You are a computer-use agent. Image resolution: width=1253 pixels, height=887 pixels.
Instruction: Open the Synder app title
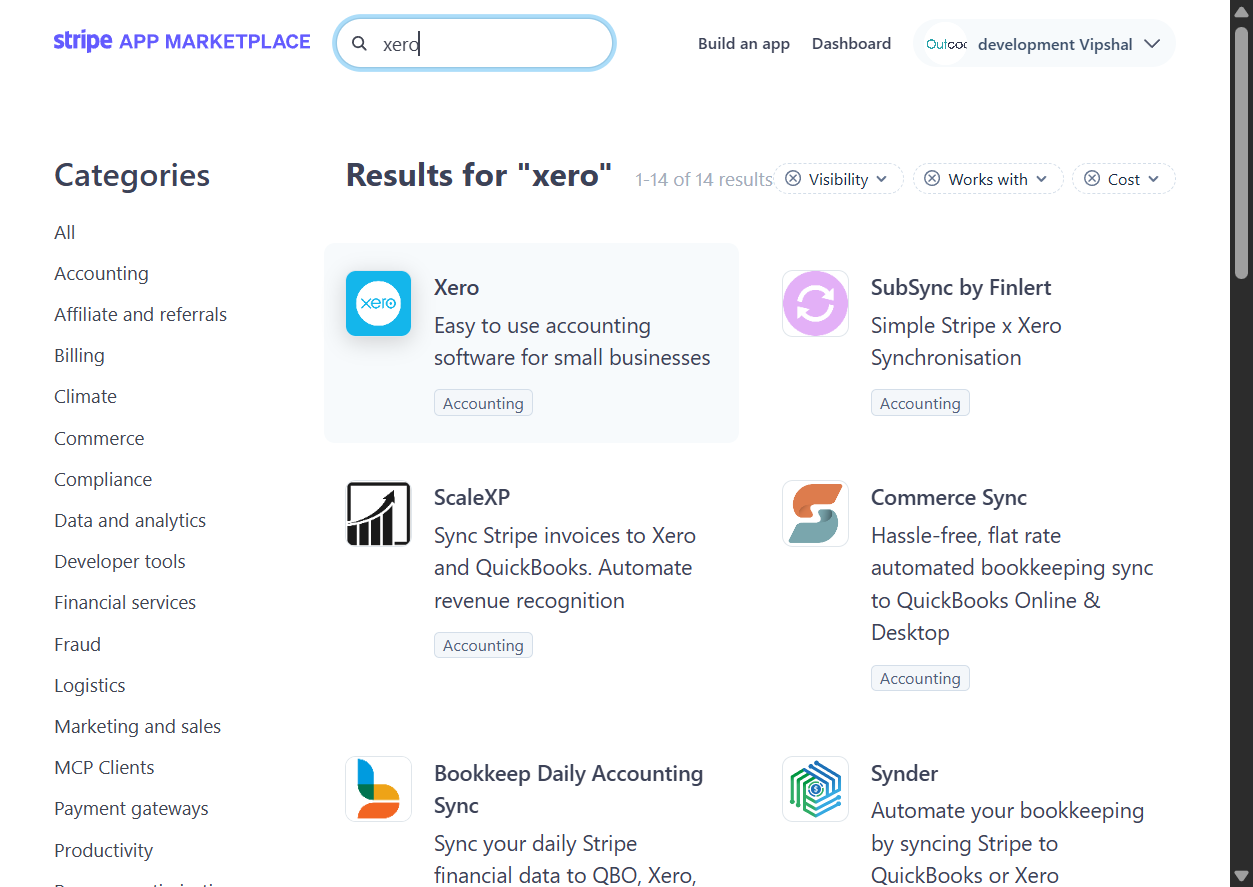(904, 774)
